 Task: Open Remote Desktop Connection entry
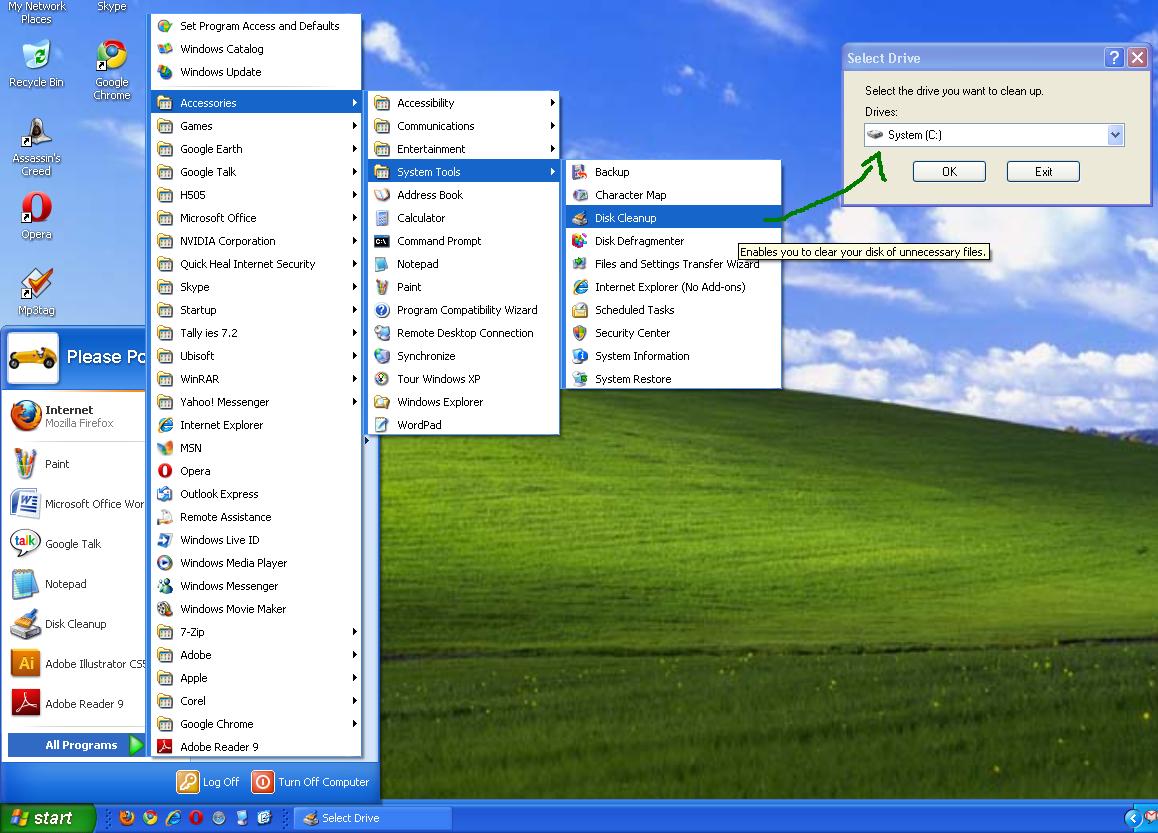coord(463,332)
